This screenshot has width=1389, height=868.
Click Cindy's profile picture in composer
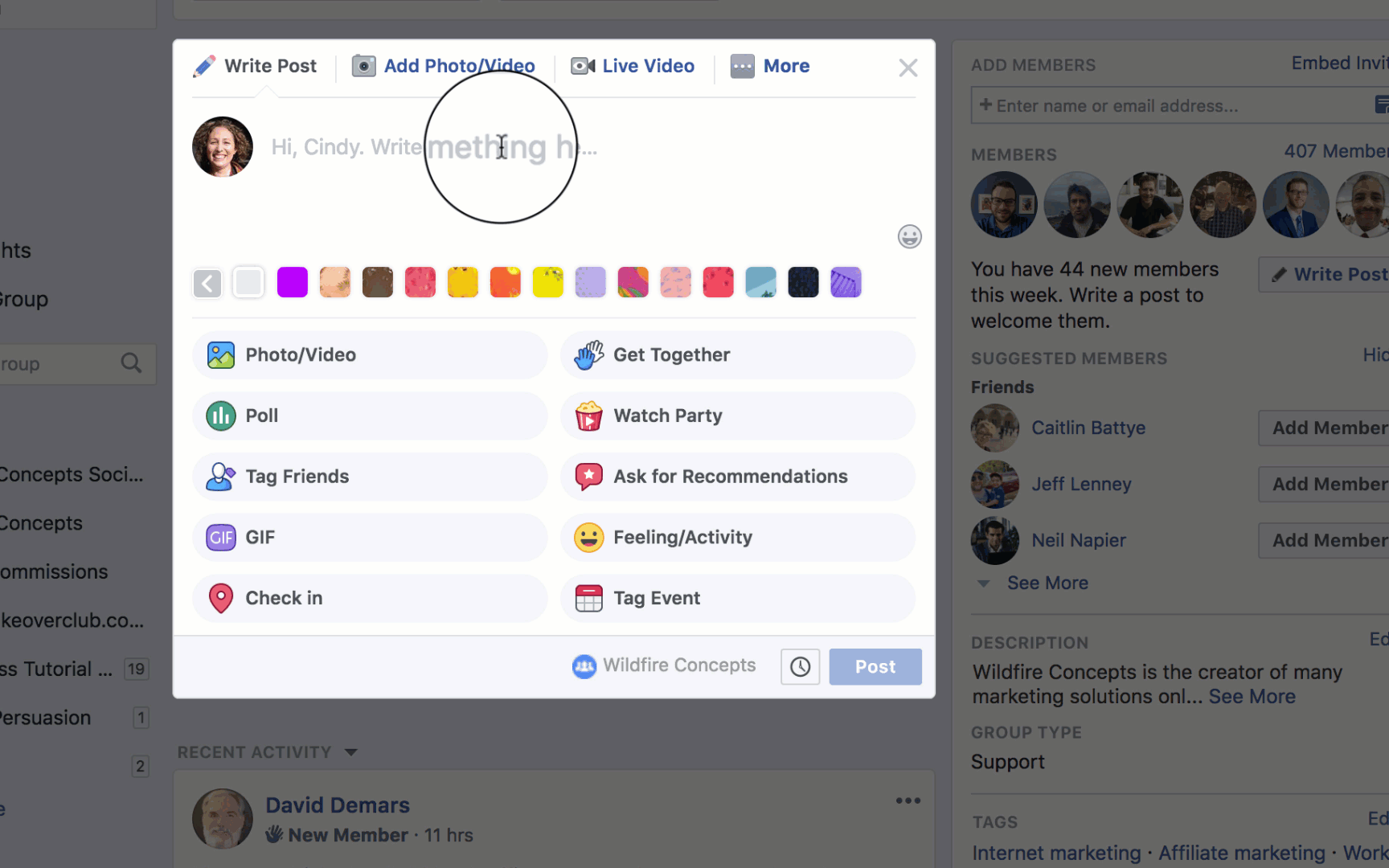click(223, 146)
